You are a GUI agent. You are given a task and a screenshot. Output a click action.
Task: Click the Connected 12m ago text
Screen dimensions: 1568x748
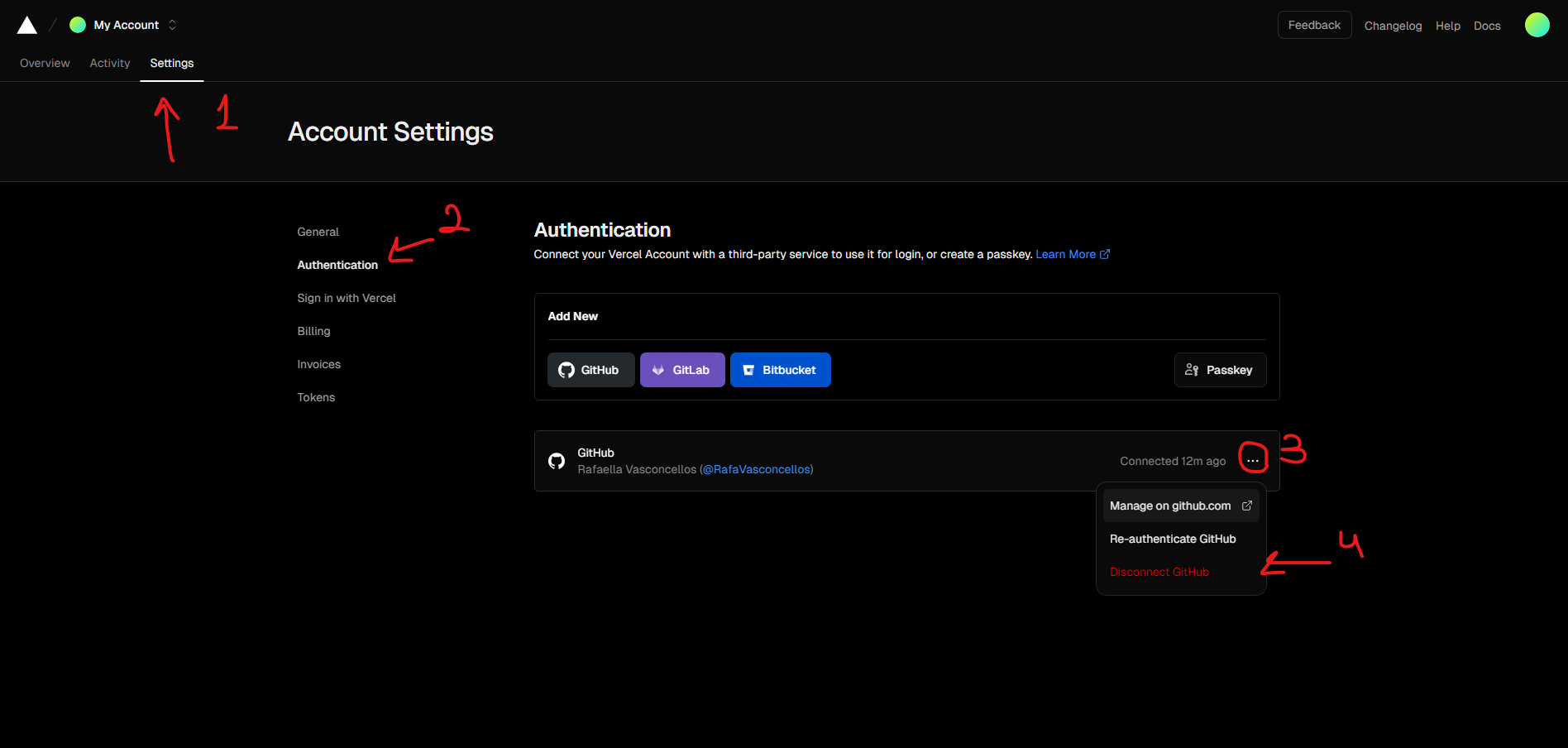click(x=1173, y=461)
